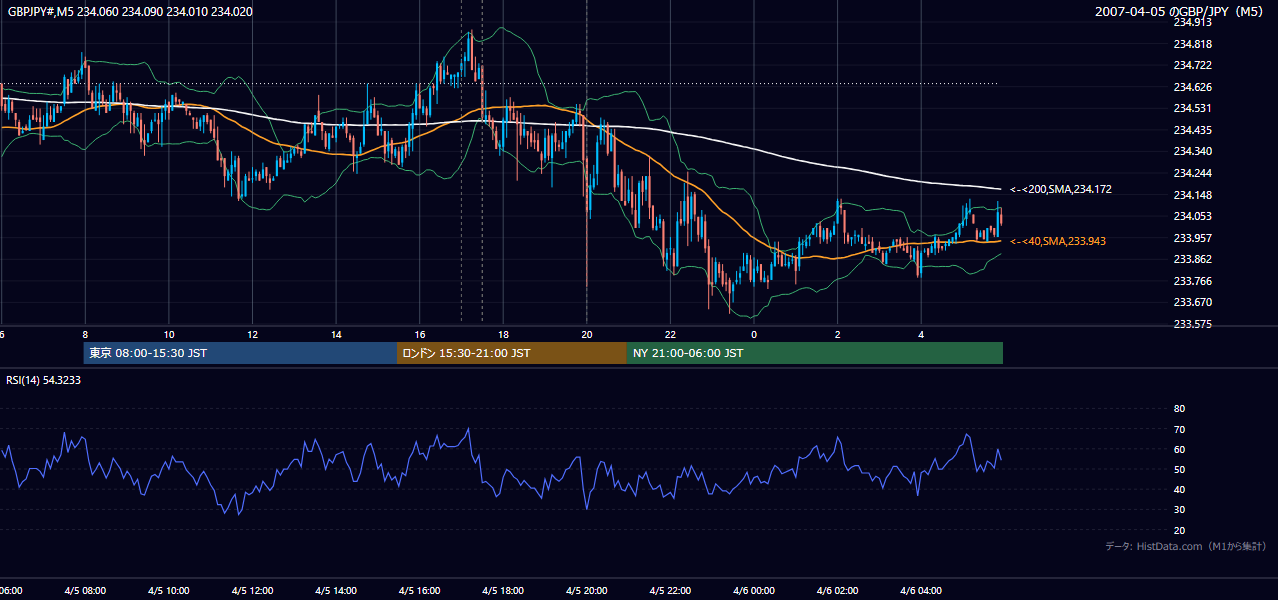Click price axis label 233.670
The height and width of the screenshot is (600, 1278).
1193,302
